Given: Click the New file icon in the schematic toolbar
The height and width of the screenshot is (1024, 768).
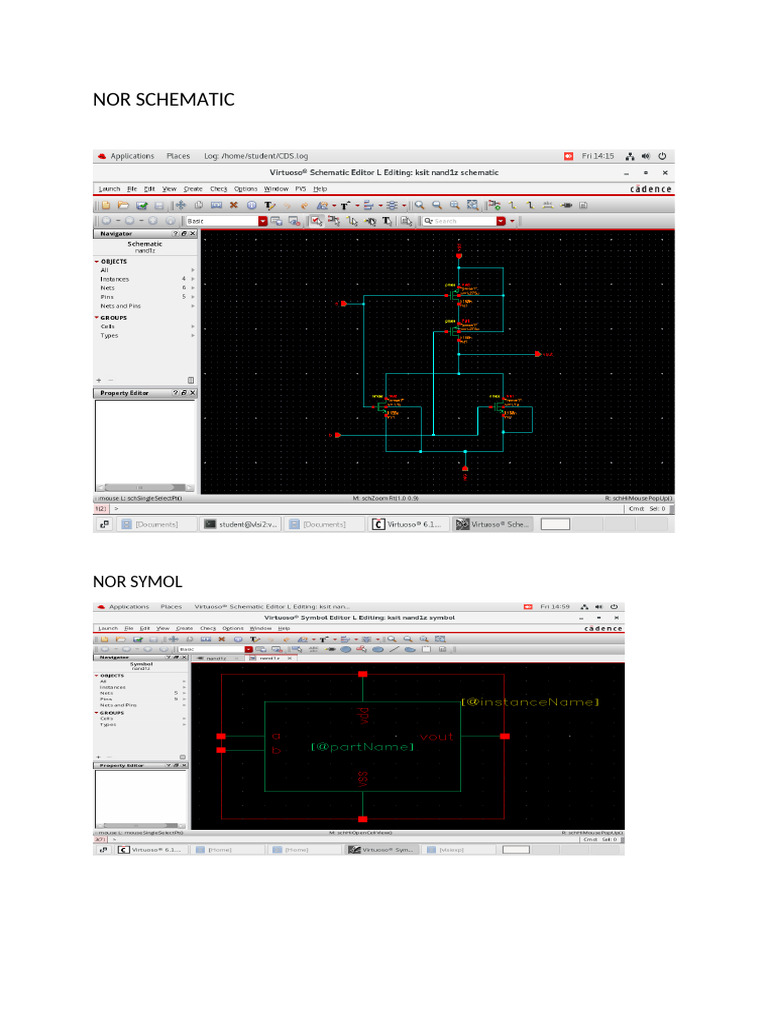Looking at the screenshot, I should pos(106,205).
